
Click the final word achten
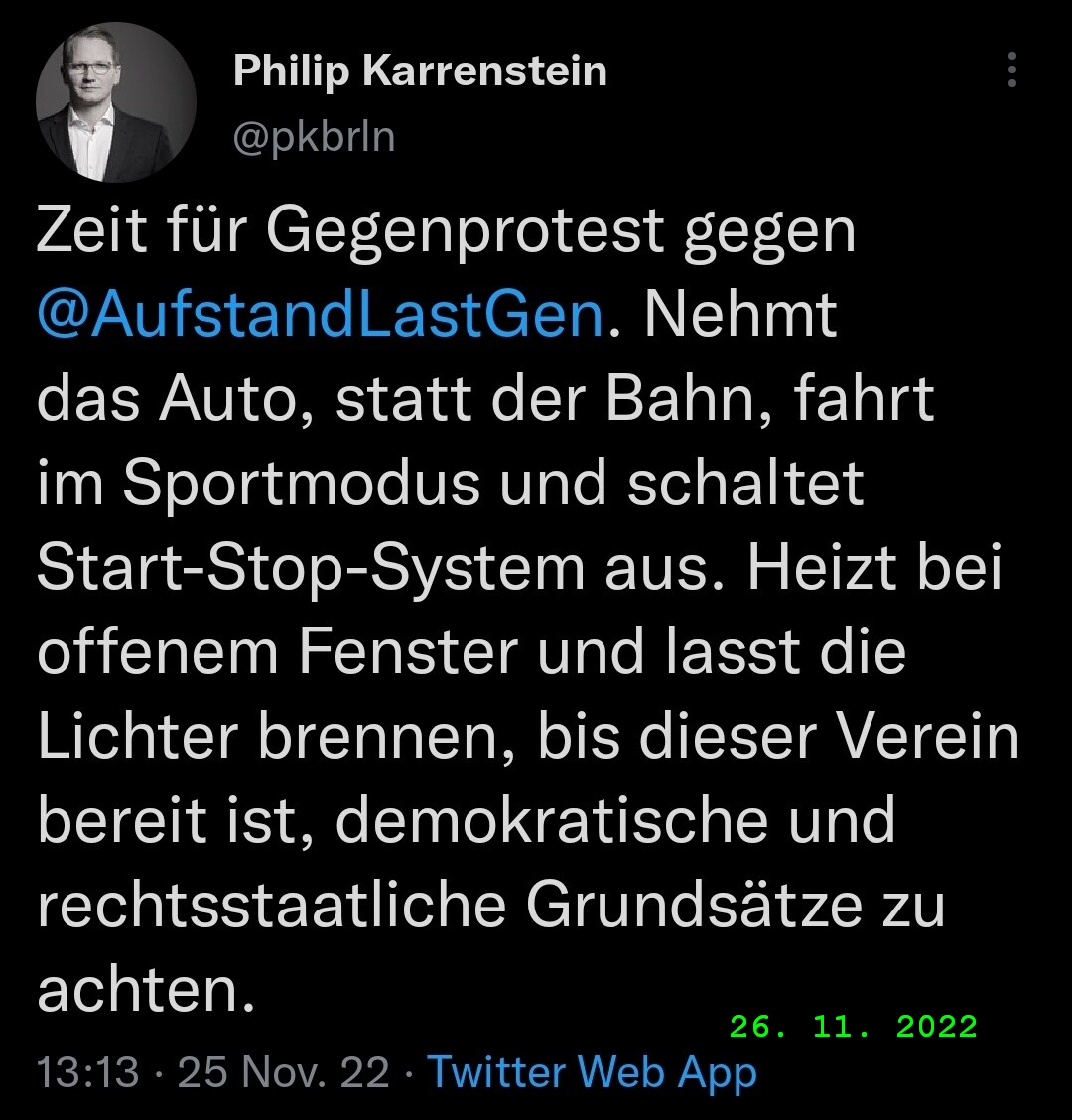tap(146, 990)
